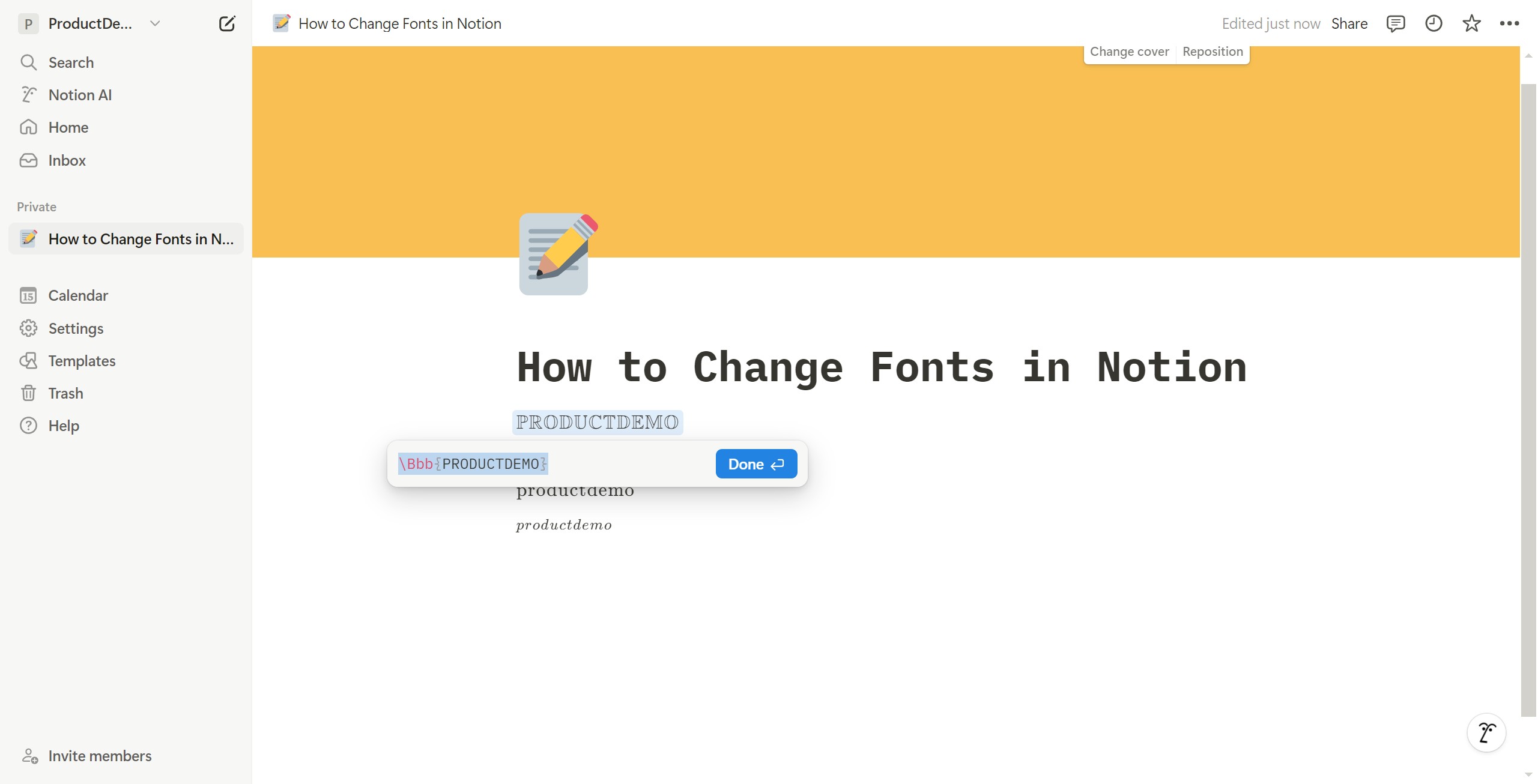The height and width of the screenshot is (784, 1538).
Task: Open the three-dot page options menu
Action: [x=1509, y=23]
